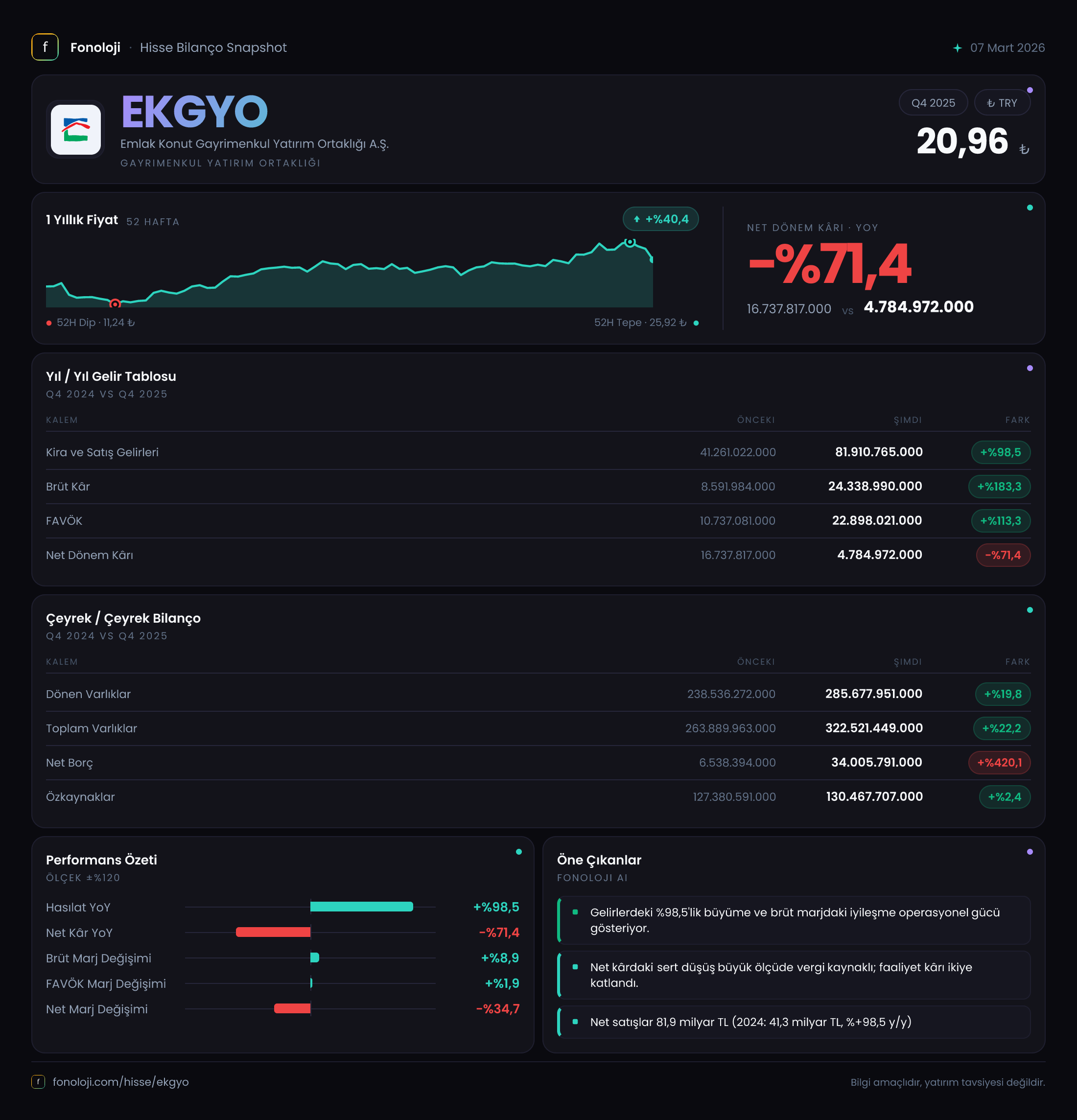Select the red 52-week low marker on the chart

pyautogui.click(x=115, y=303)
